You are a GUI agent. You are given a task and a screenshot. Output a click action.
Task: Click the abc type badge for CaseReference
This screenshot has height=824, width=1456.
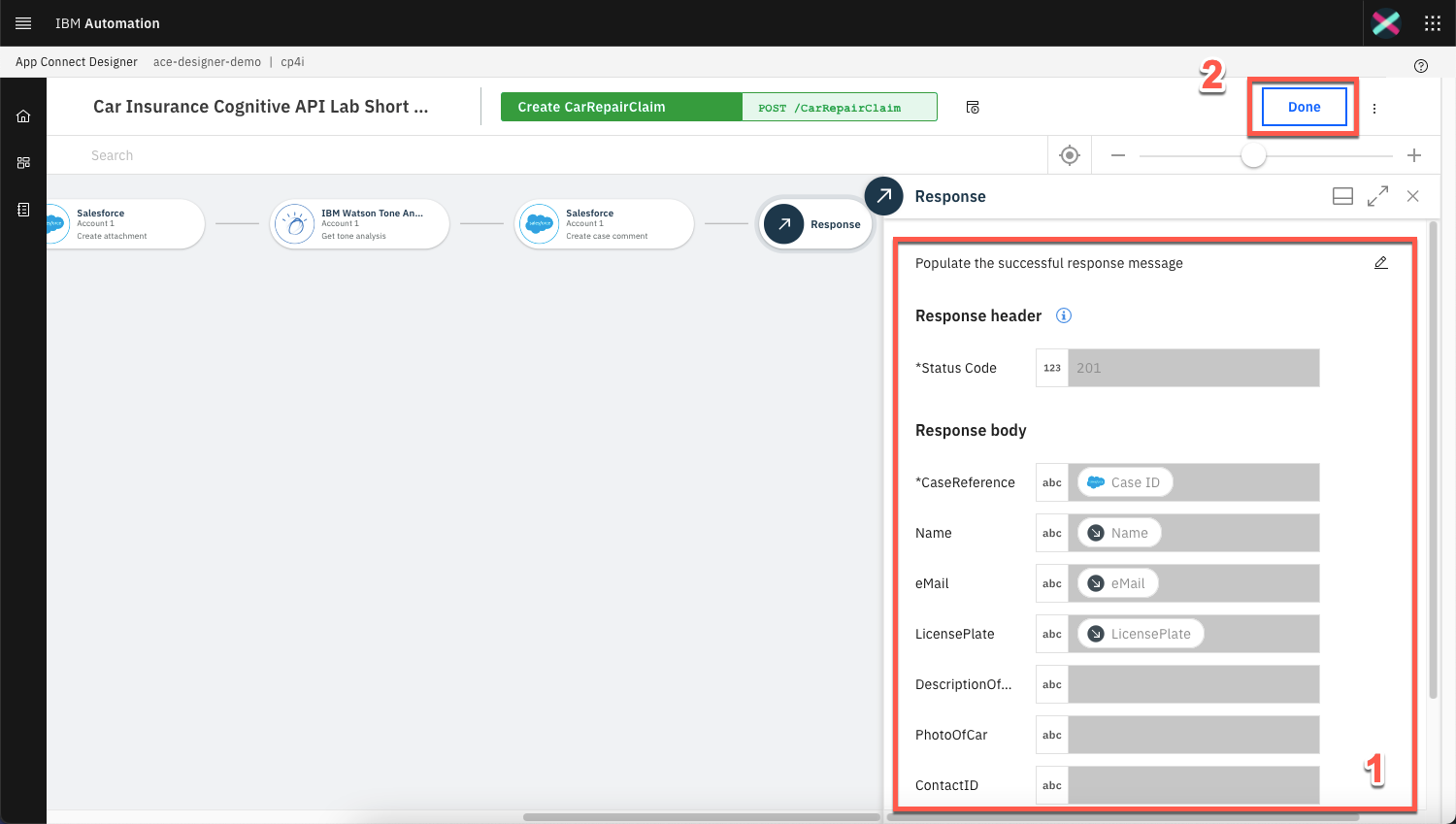(x=1052, y=482)
